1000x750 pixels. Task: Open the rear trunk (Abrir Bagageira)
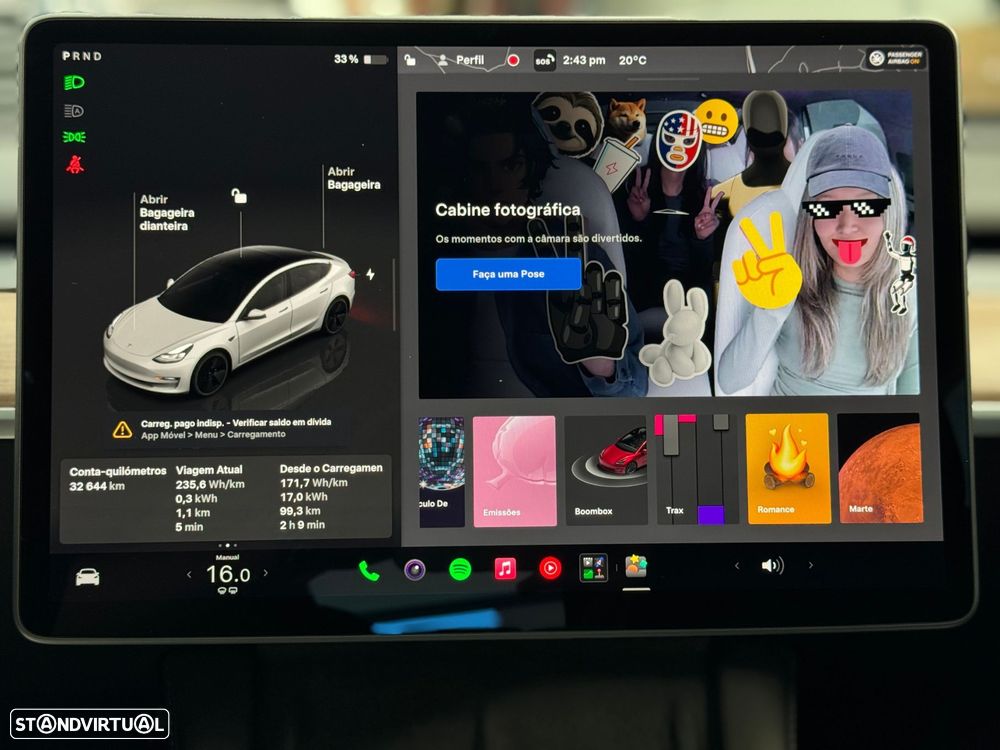tap(353, 178)
